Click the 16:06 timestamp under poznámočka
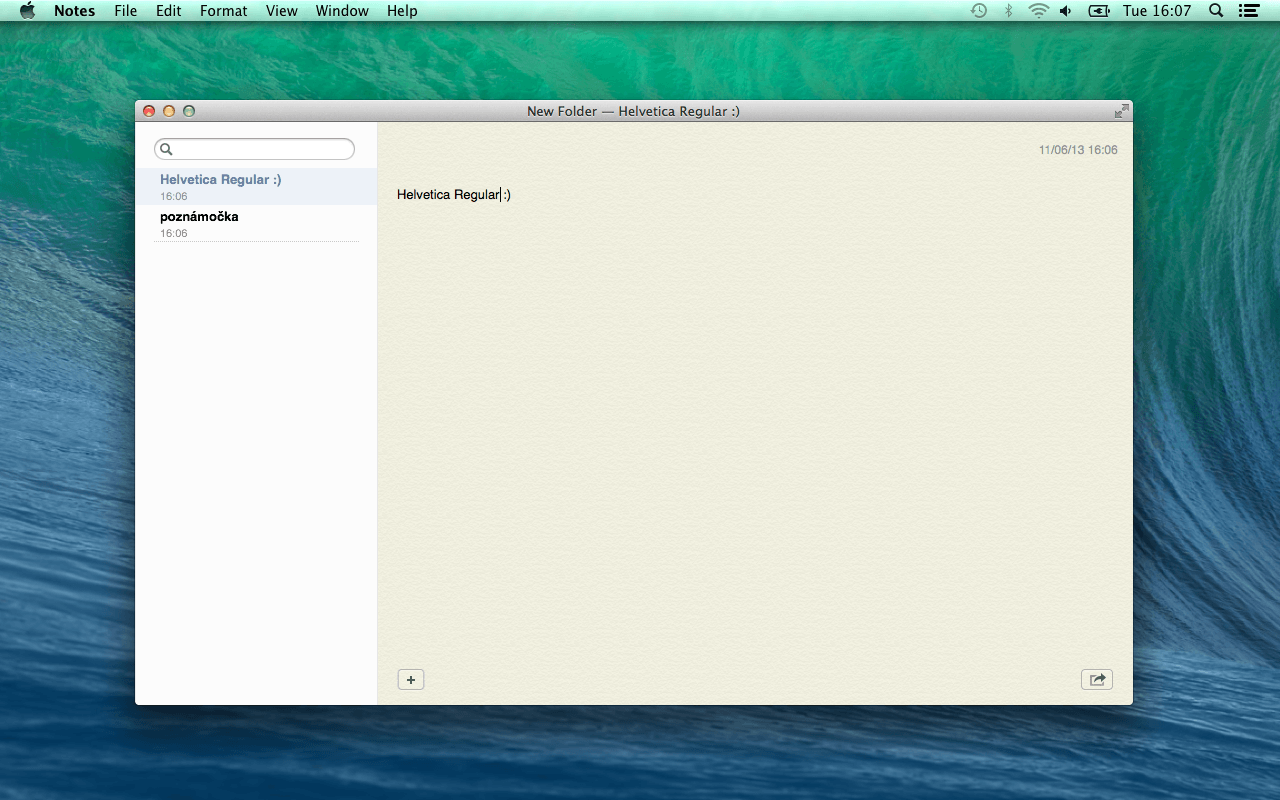The width and height of the screenshot is (1280, 800). click(x=174, y=233)
